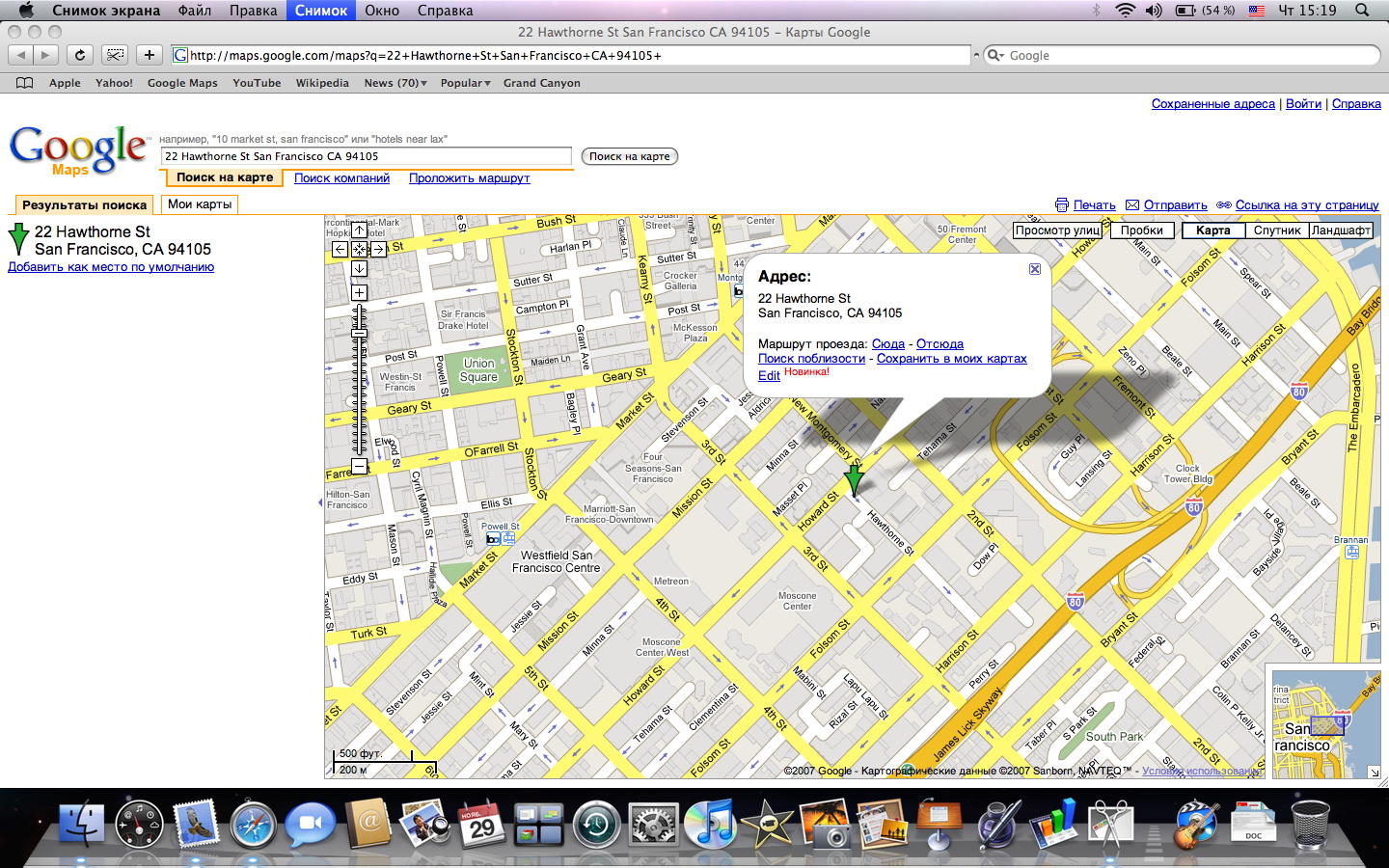1389x868 pixels.
Task: Open System Preferences from the Dock
Action: point(654,826)
